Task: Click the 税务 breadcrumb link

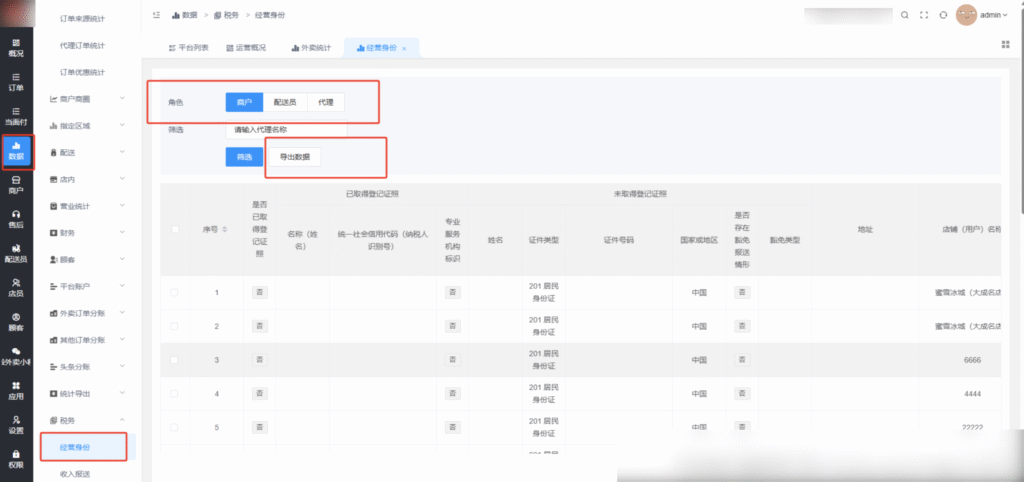Action: click(x=226, y=15)
